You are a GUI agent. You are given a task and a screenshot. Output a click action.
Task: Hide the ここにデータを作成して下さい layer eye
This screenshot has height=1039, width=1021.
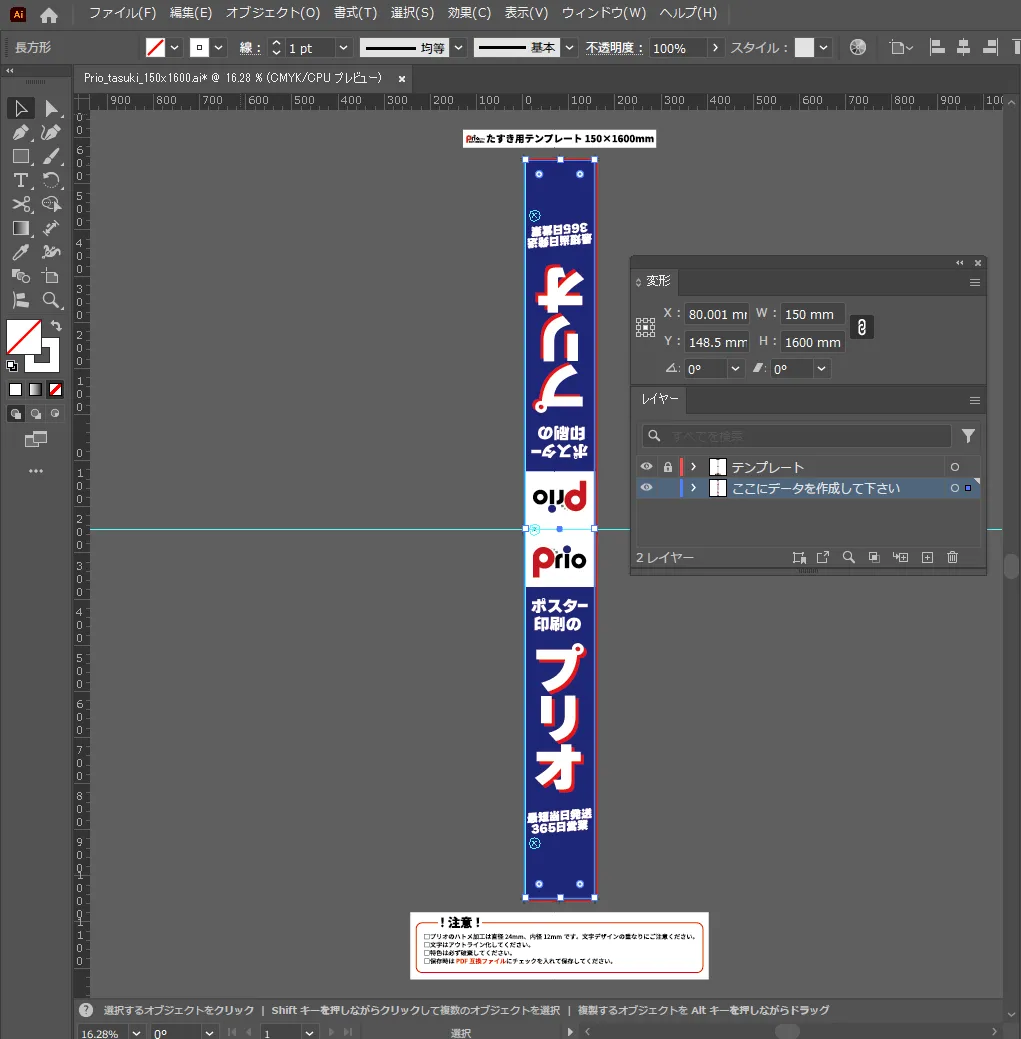click(647, 488)
